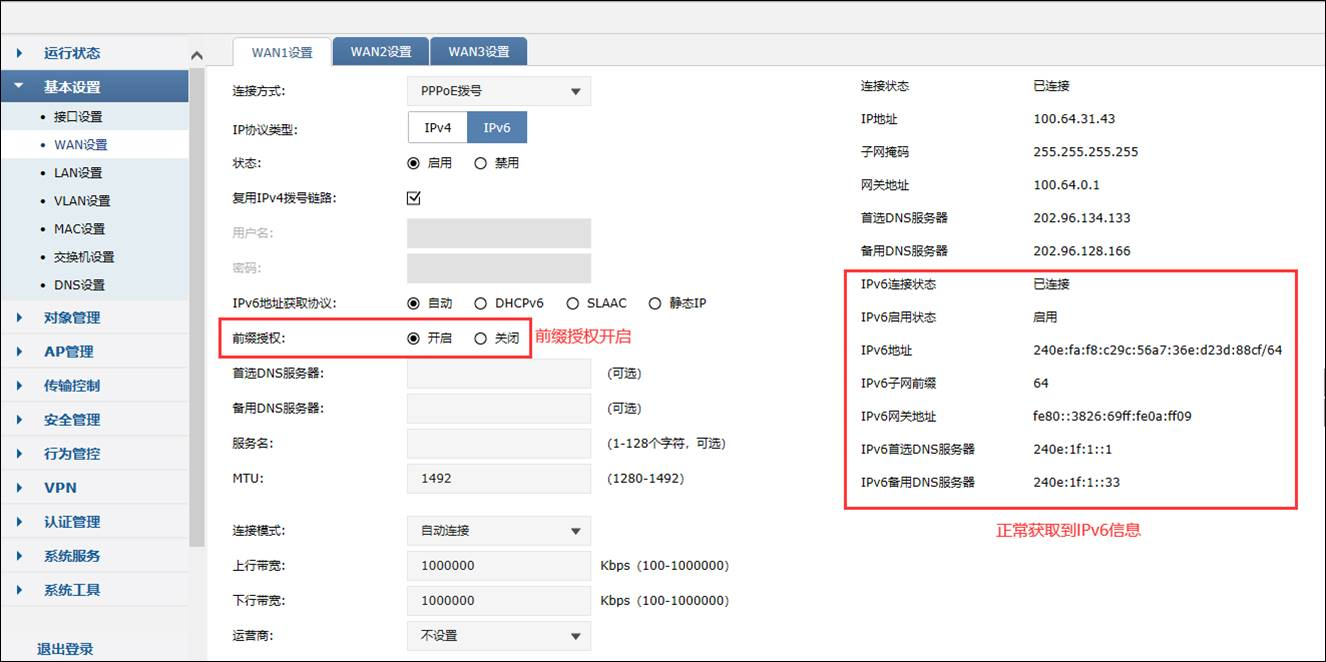Open the 连接方式 dropdown
The image size is (1326, 662).
point(498,90)
